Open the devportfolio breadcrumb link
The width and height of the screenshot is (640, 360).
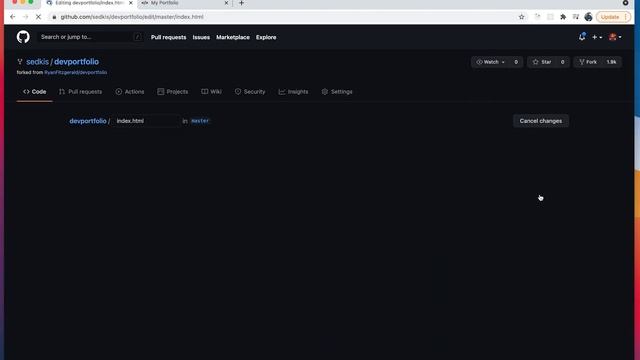coord(88,121)
